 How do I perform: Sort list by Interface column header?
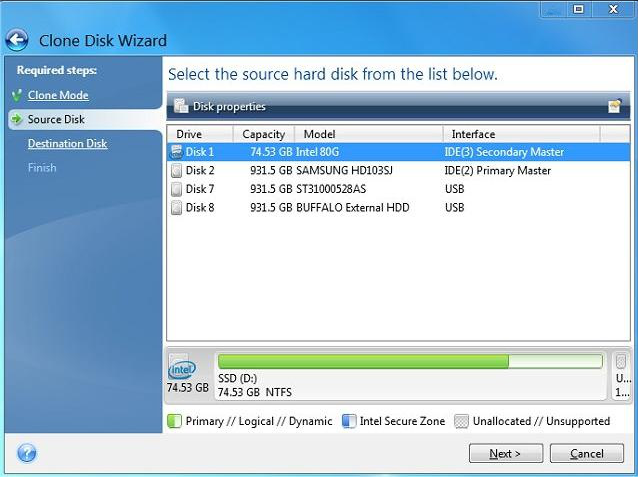(520, 134)
